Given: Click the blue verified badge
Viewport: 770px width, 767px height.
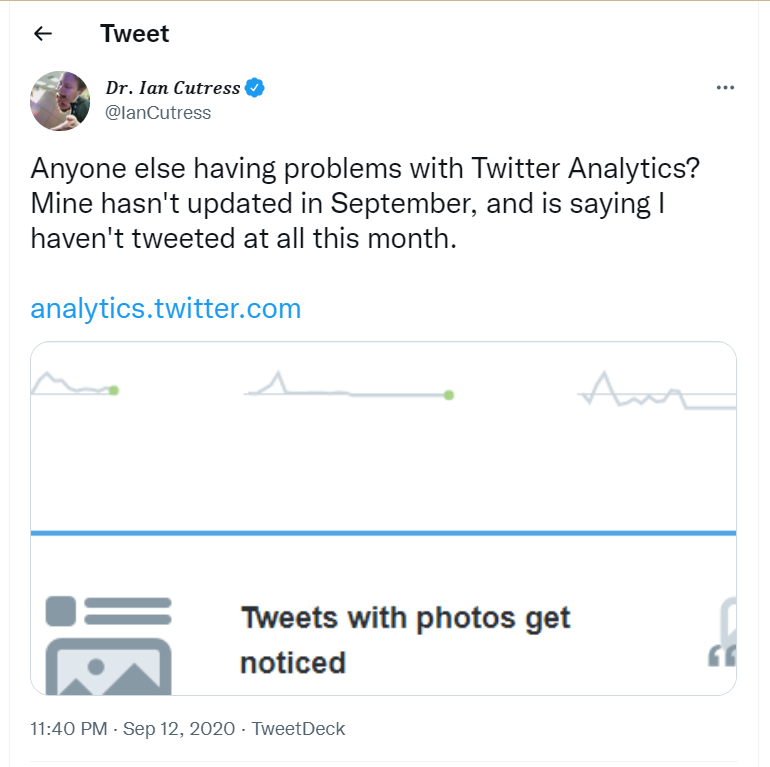Looking at the screenshot, I should [x=256, y=88].
